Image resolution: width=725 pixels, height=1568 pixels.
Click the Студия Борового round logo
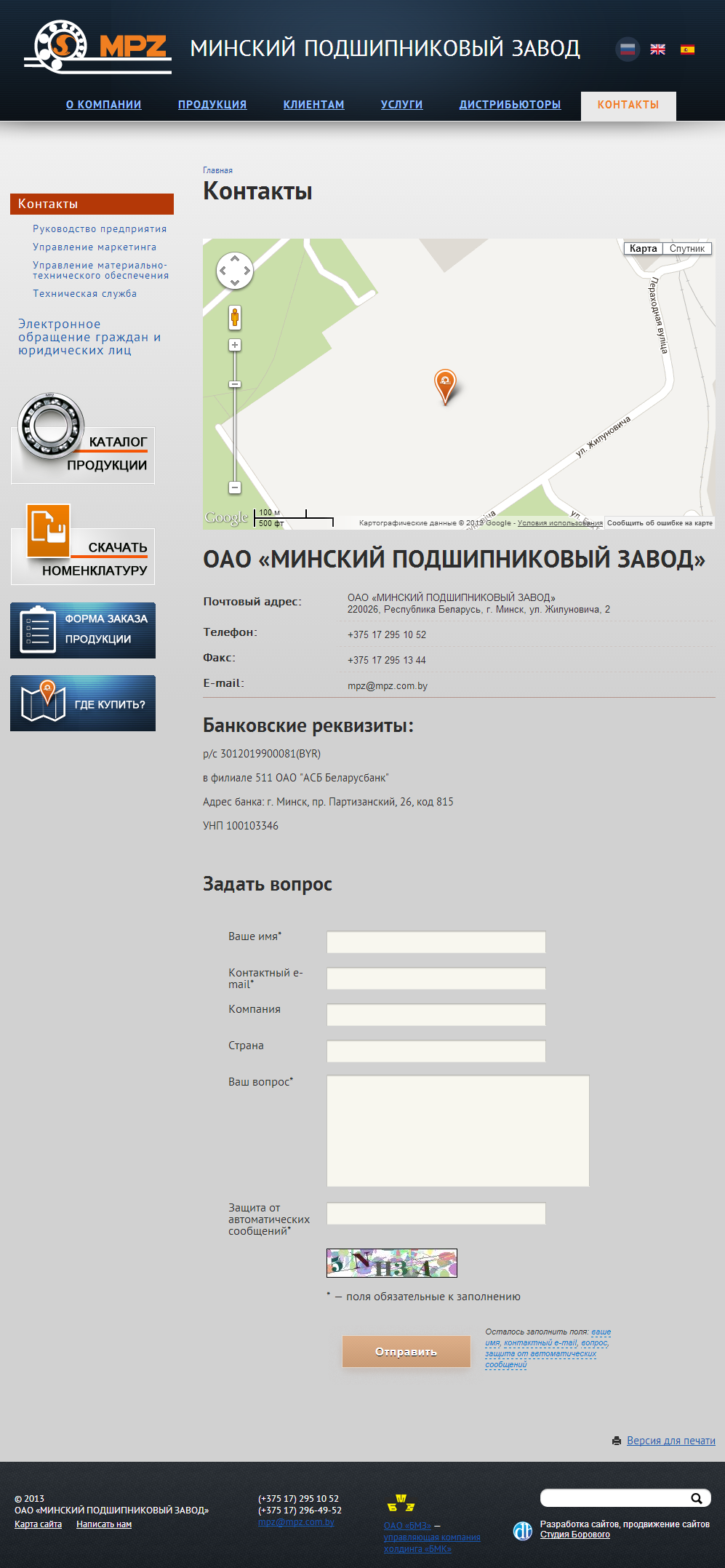coord(523,1531)
